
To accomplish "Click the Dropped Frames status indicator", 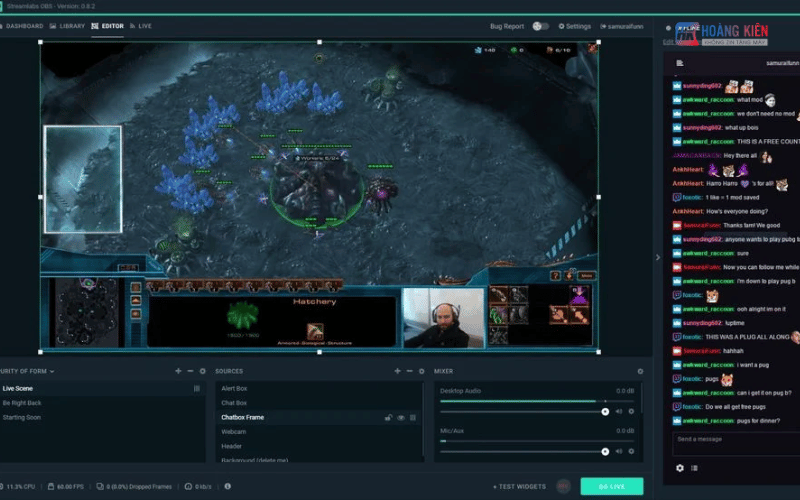I will pyautogui.click(x=134, y=487).
